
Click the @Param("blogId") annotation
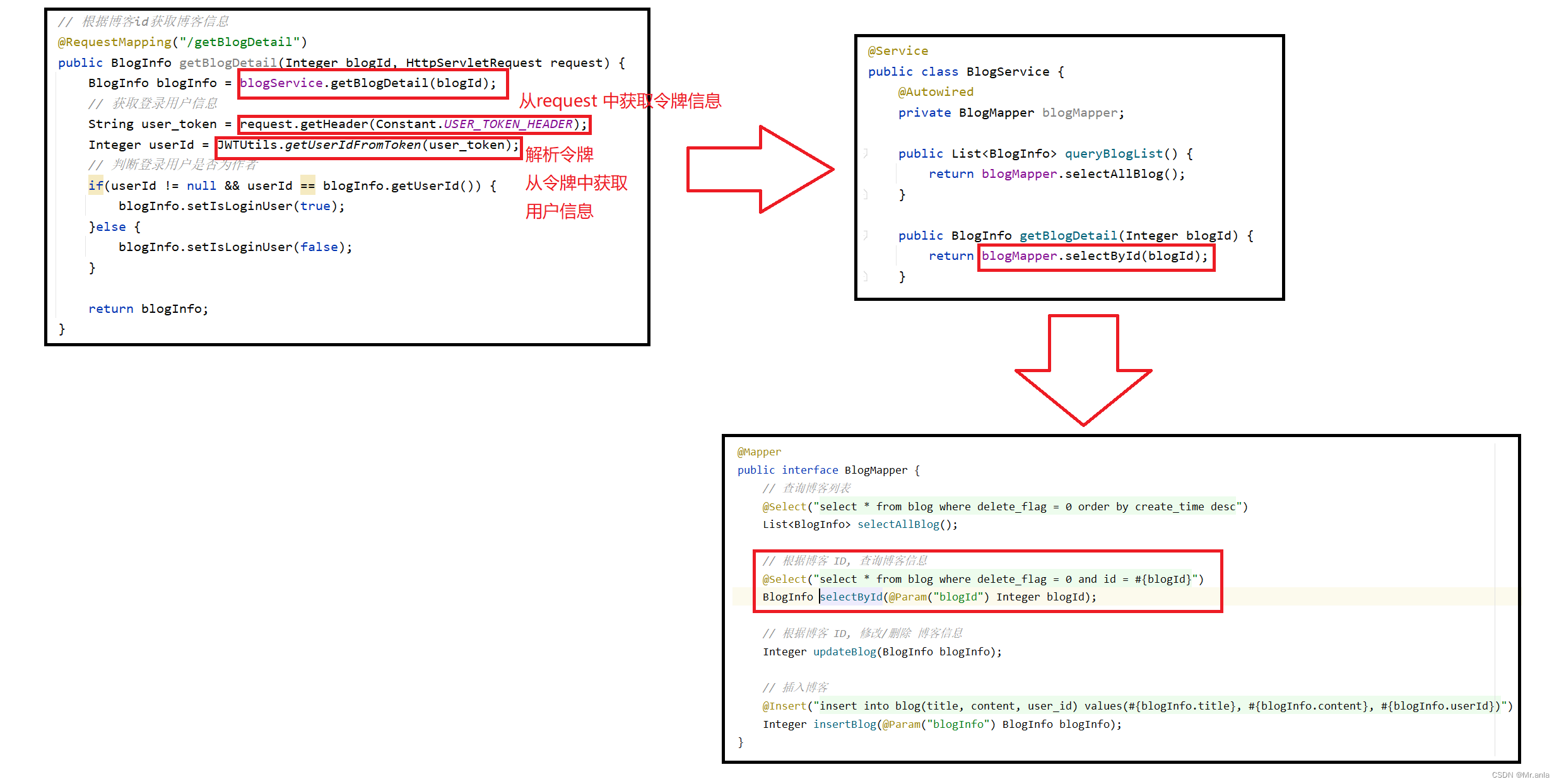click(939, 597)
